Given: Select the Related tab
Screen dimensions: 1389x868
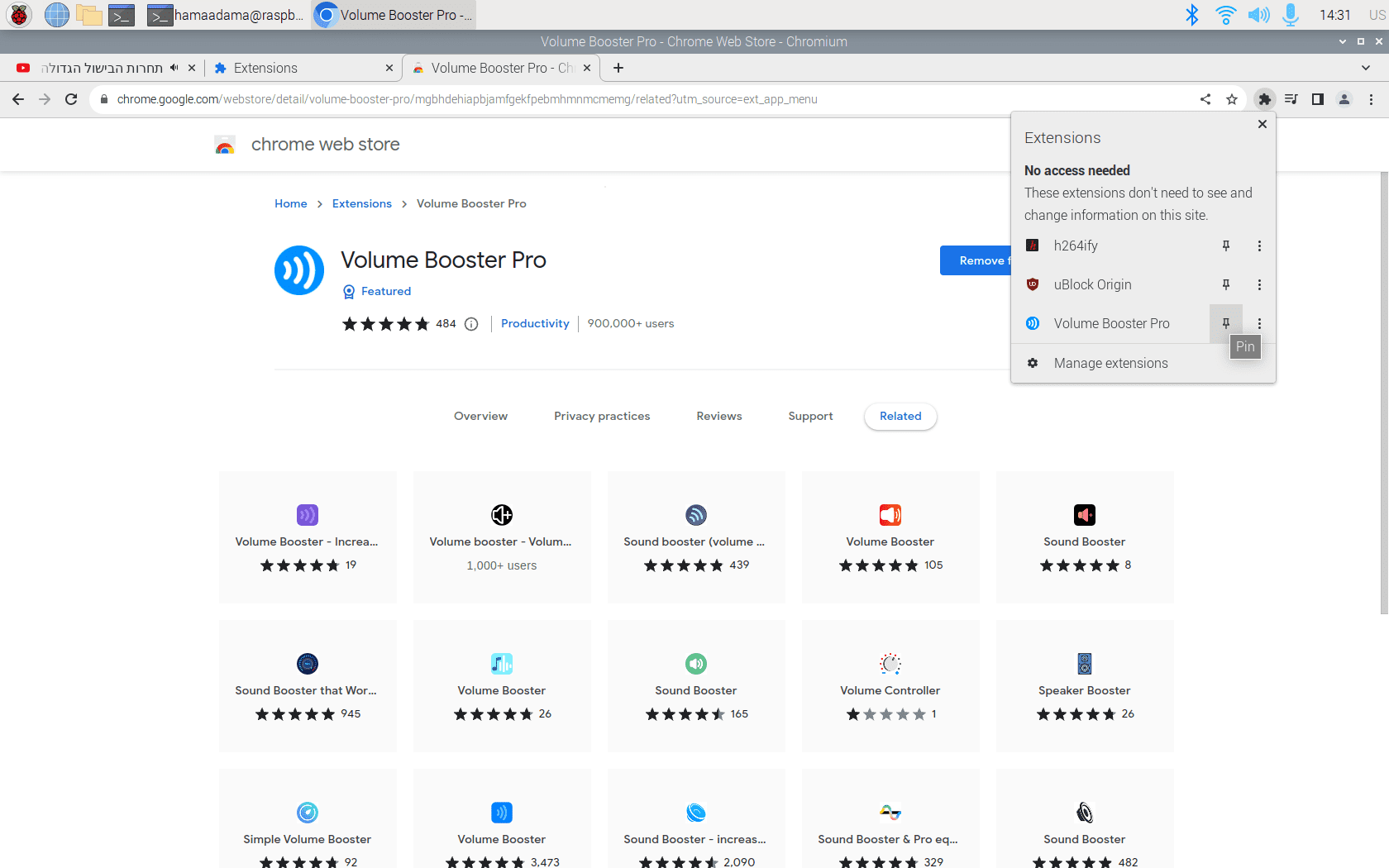Looking at the screenshot, I should (x=900, y=416).
